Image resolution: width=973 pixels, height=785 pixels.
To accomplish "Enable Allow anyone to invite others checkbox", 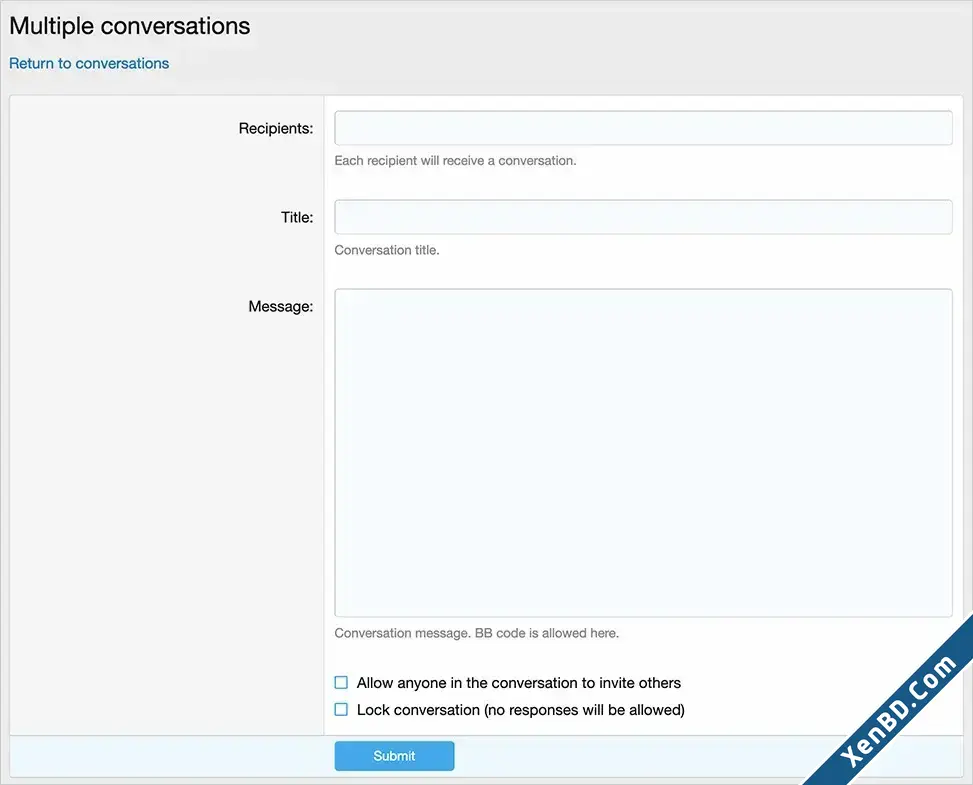I will (341, 683).
